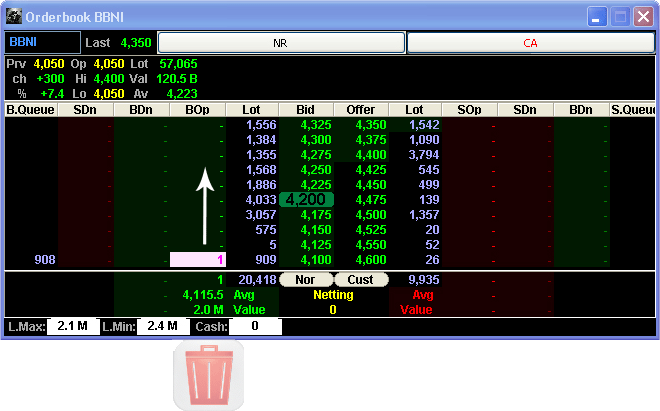The image size is (660, 411).
Task: Click the pink BOp cell with value 1
Action: (198, 259)
